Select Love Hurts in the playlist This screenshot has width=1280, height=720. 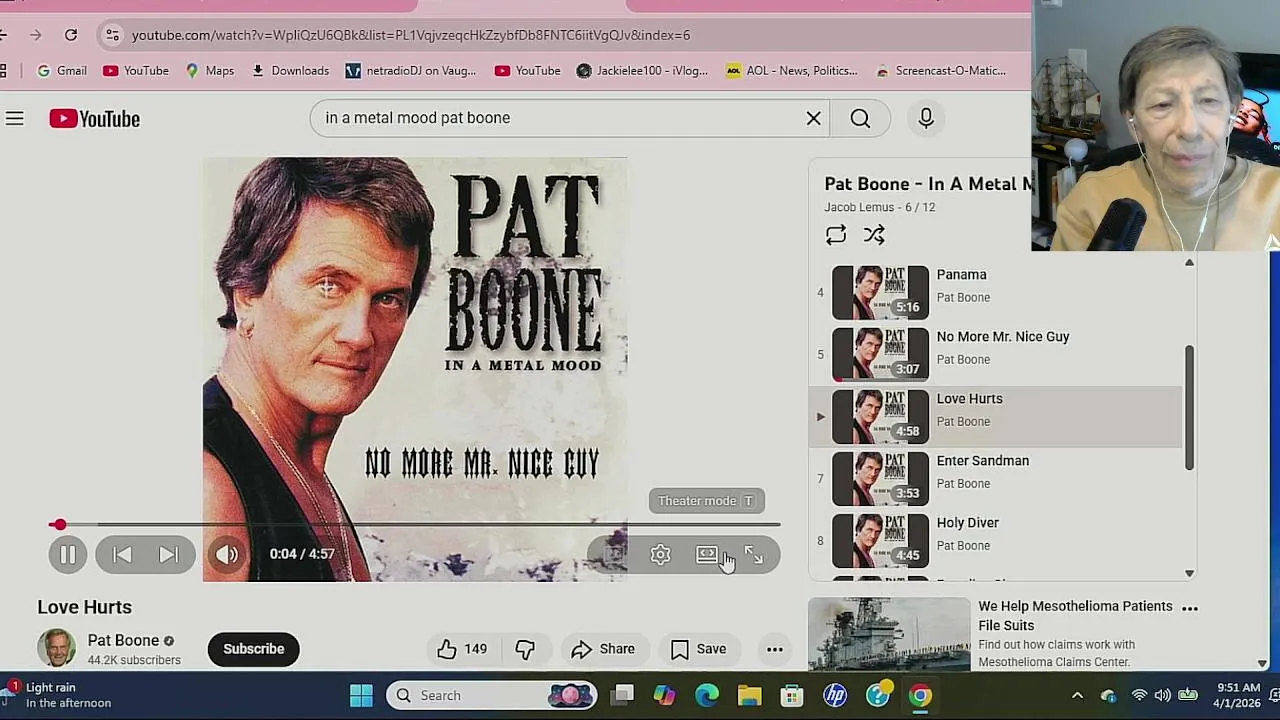[x=997, y=416]
